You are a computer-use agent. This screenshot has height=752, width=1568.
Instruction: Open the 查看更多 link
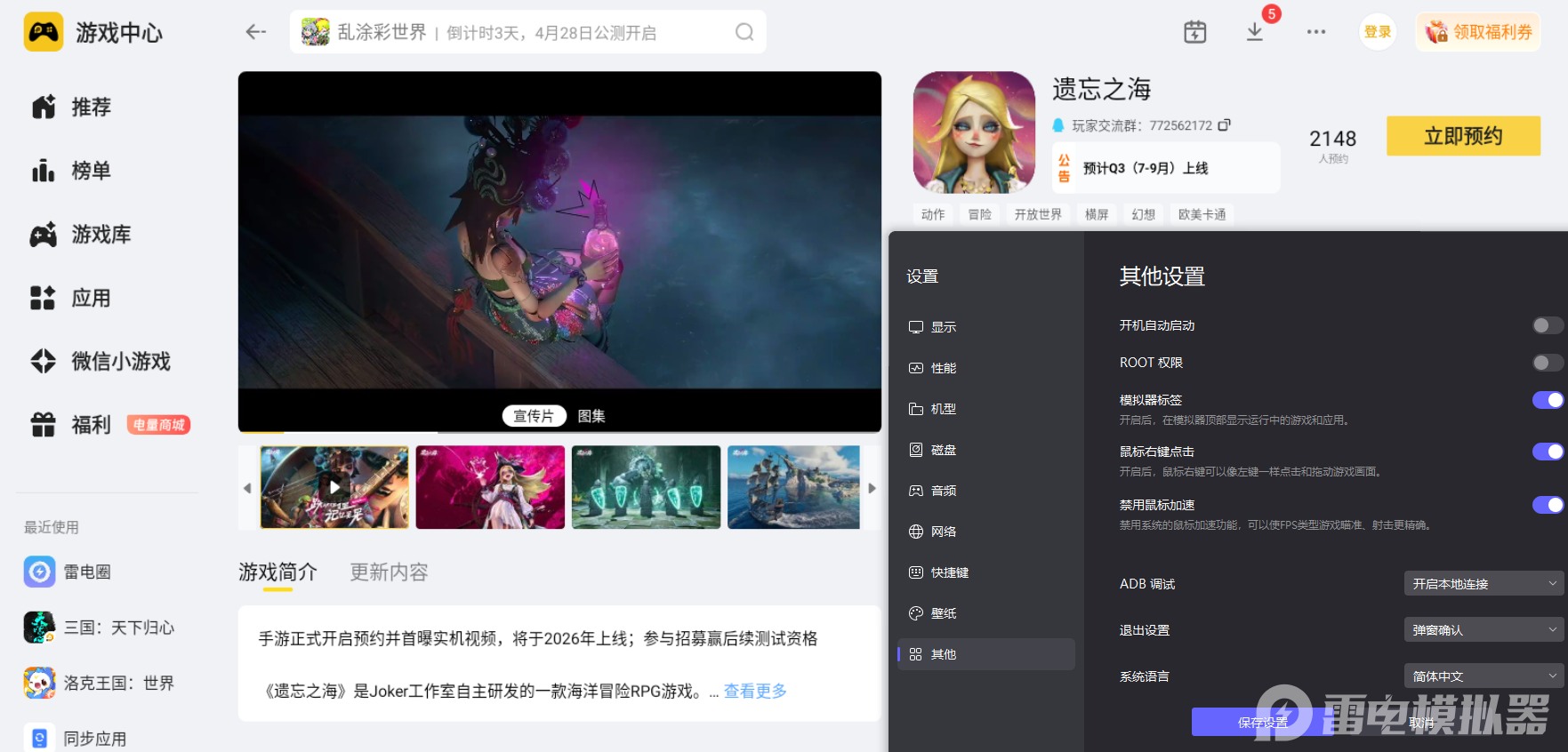pos(755,692)
